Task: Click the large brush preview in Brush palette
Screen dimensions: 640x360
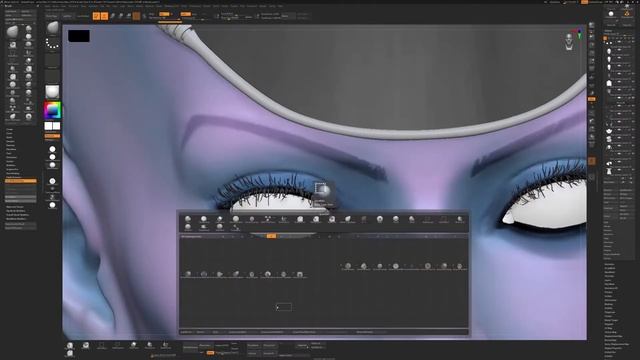Action: pyautogui.click(x=13, y=31)
